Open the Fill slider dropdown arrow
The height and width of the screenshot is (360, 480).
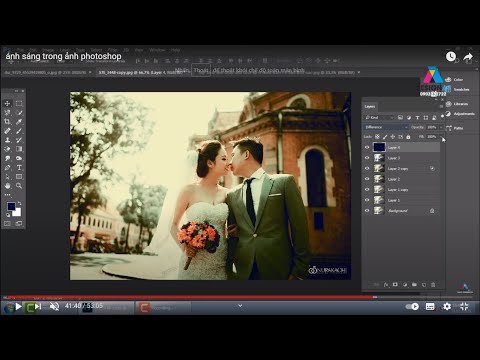tap(441, 137)
